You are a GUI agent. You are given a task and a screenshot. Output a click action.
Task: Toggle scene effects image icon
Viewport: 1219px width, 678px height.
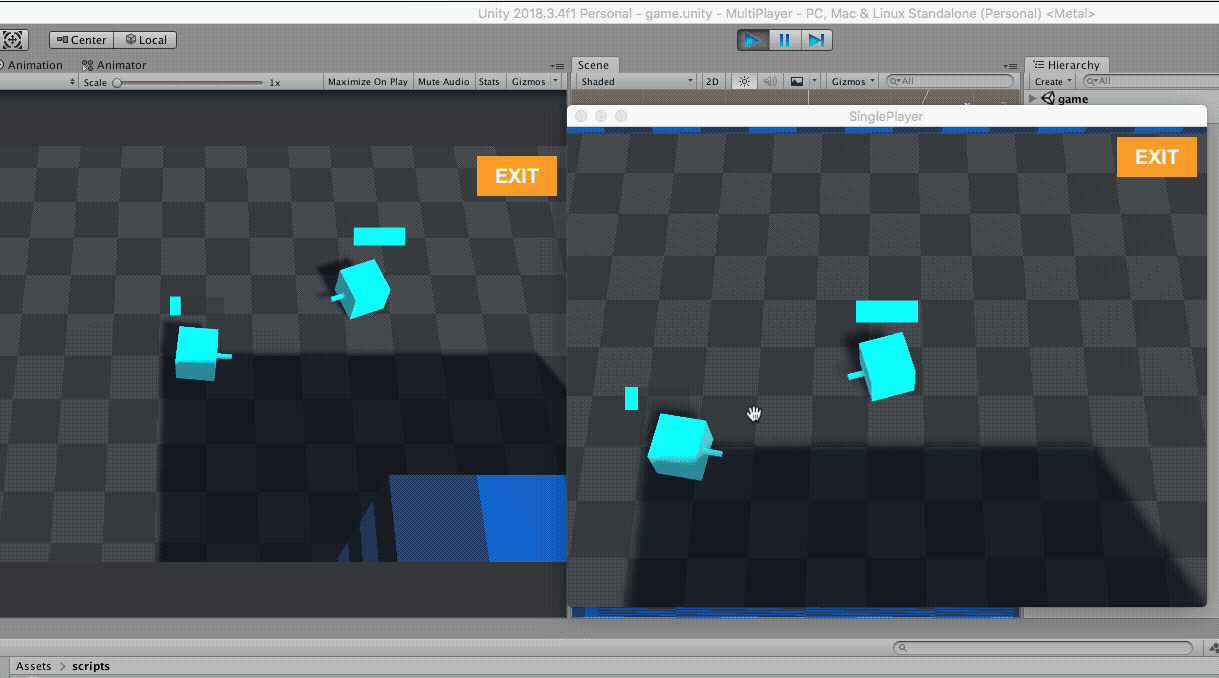pos(797,82)
